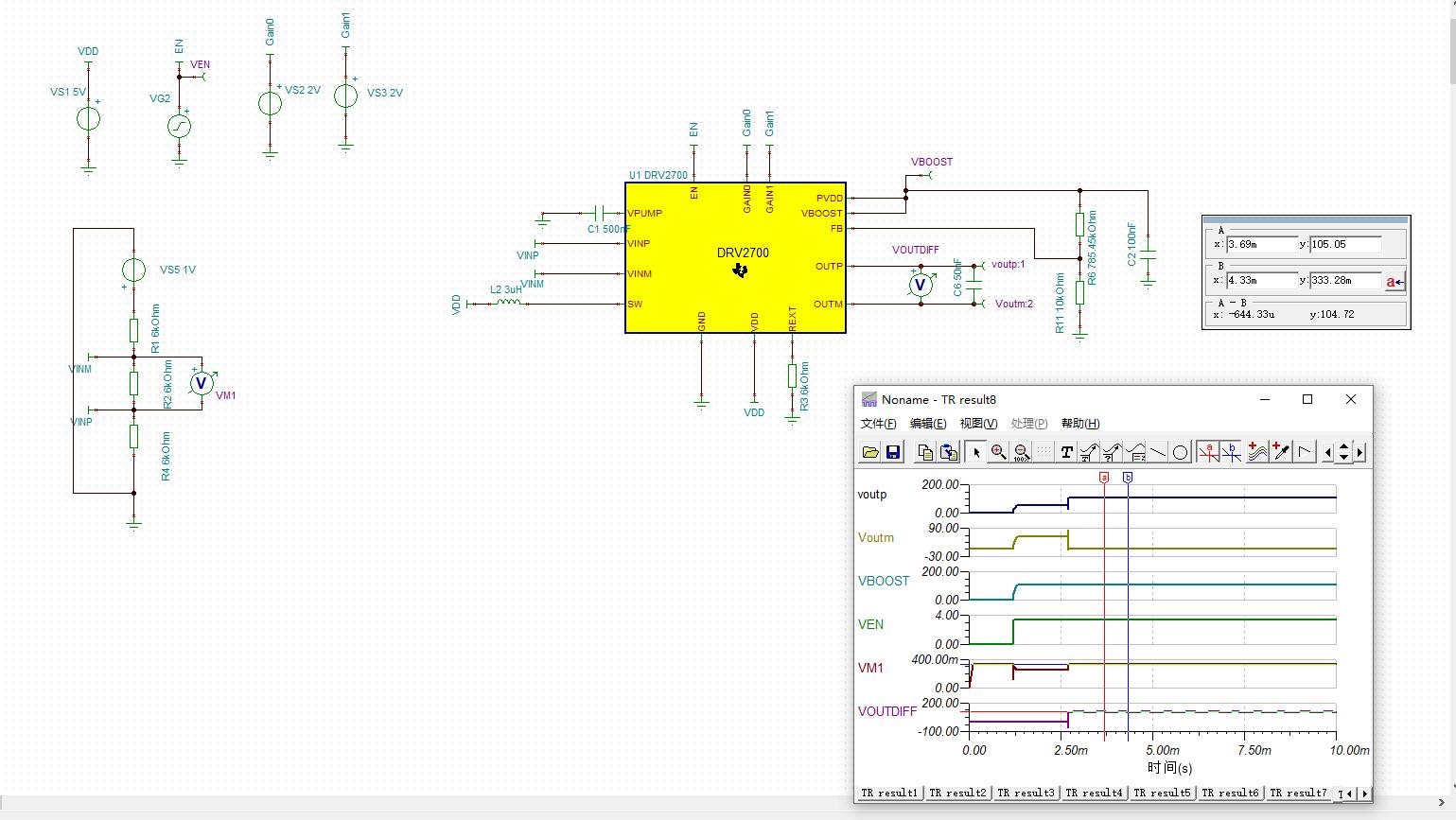Image resolution: width=1456 pixels, height=820 pixels.
Task: Switch to the TR result1 tab
Action: pos(889,794)
